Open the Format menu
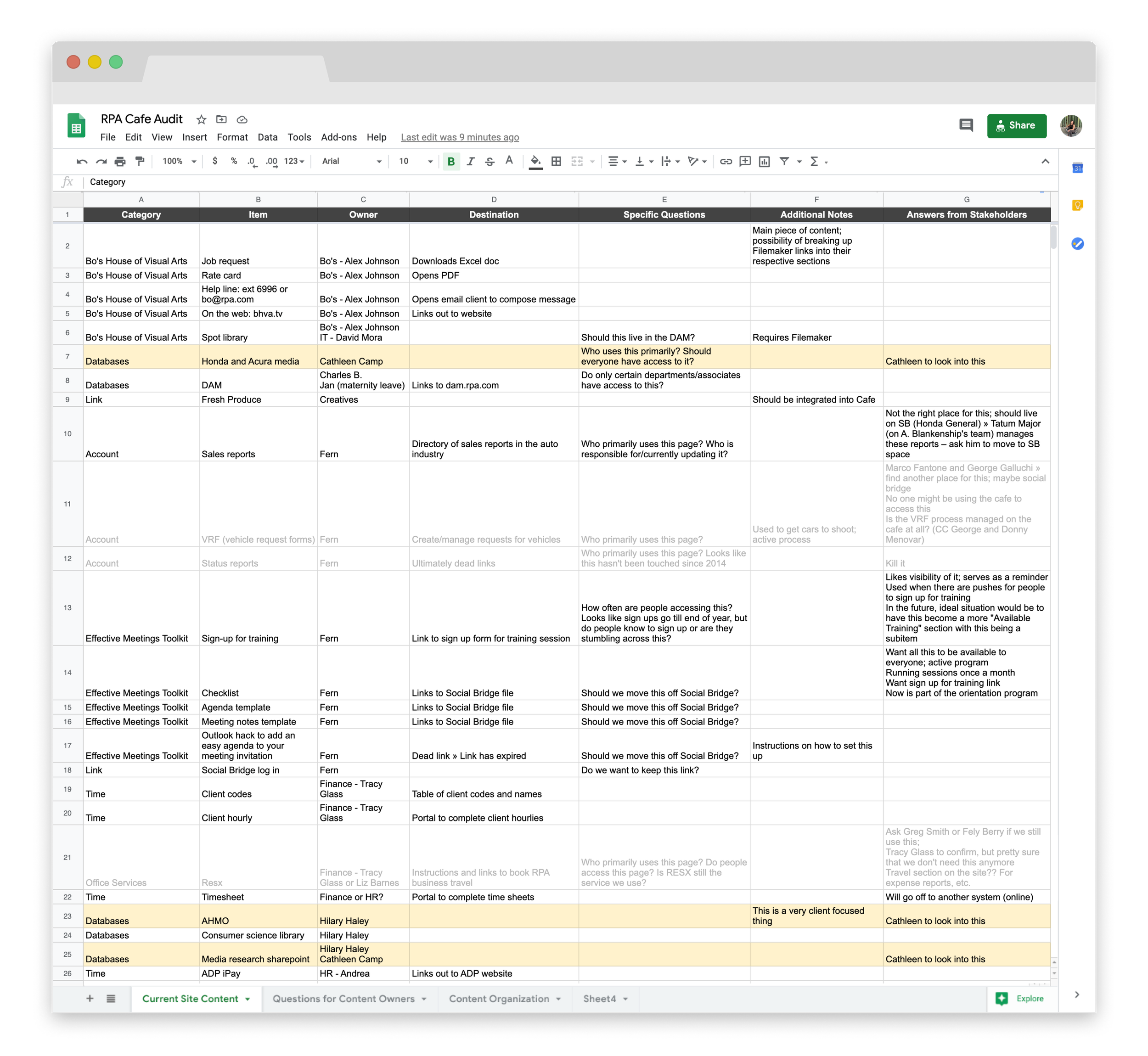This screenshot has width=1148, height=1056. (232, 137)
